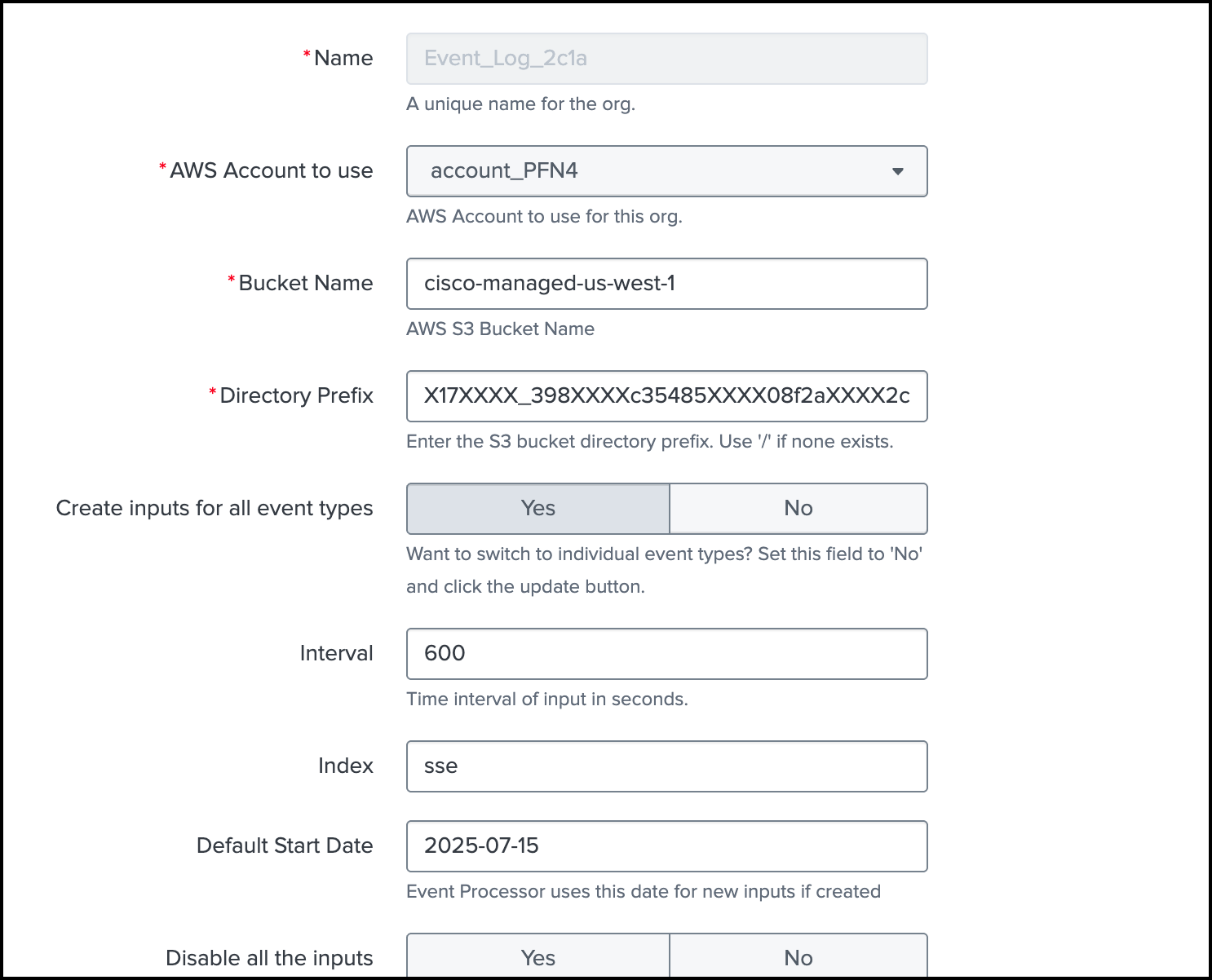Viewport: 1212px width, 980px height.
Task: Focus the Bucket Name text field
Action: coord(666,284)
